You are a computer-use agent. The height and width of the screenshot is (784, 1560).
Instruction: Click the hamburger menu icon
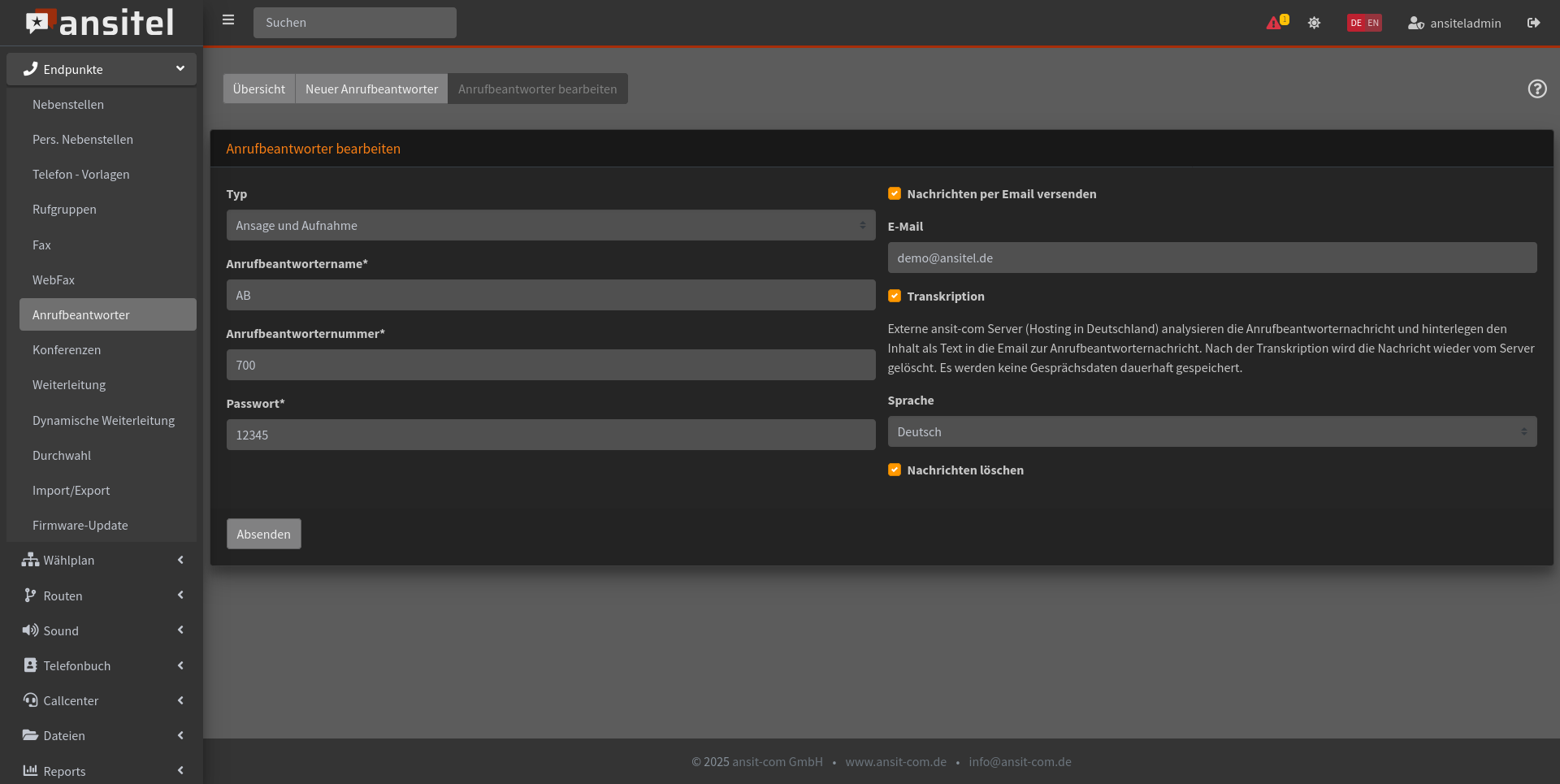coord(228,20)
